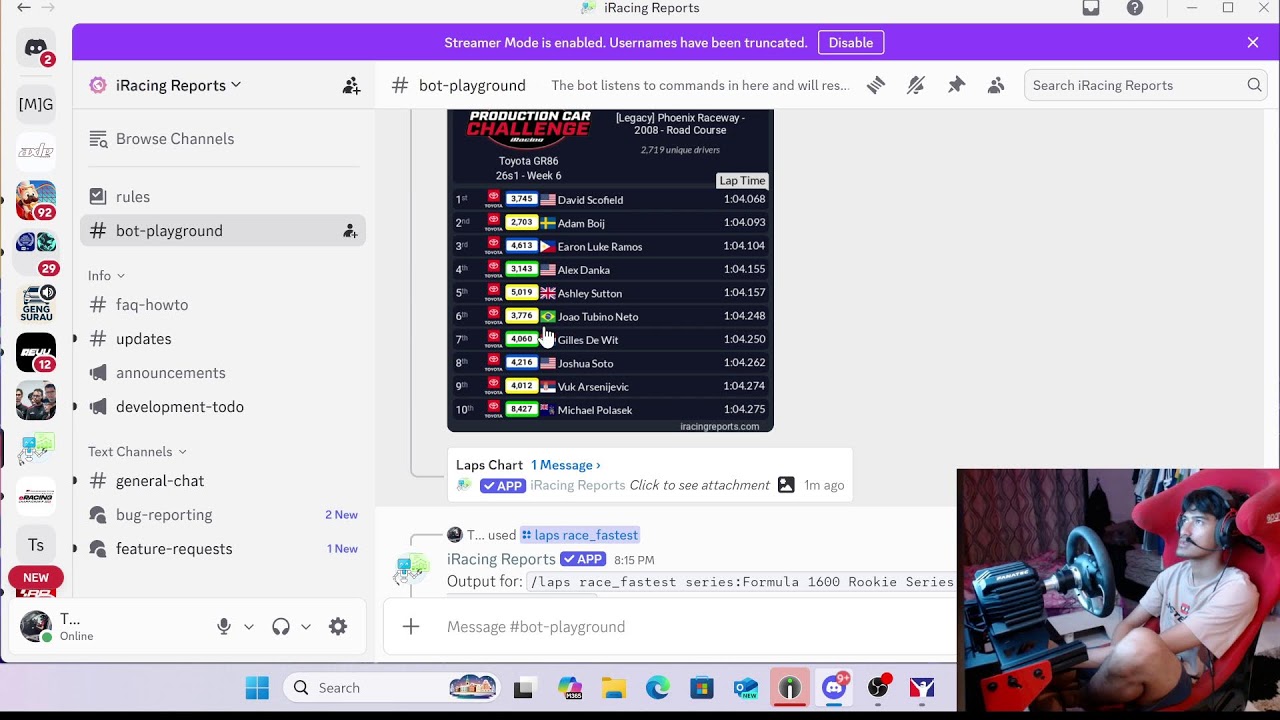Open the announcements channel
The width and height of the screenshot is (1280, 720).
[x=222, y=373]
